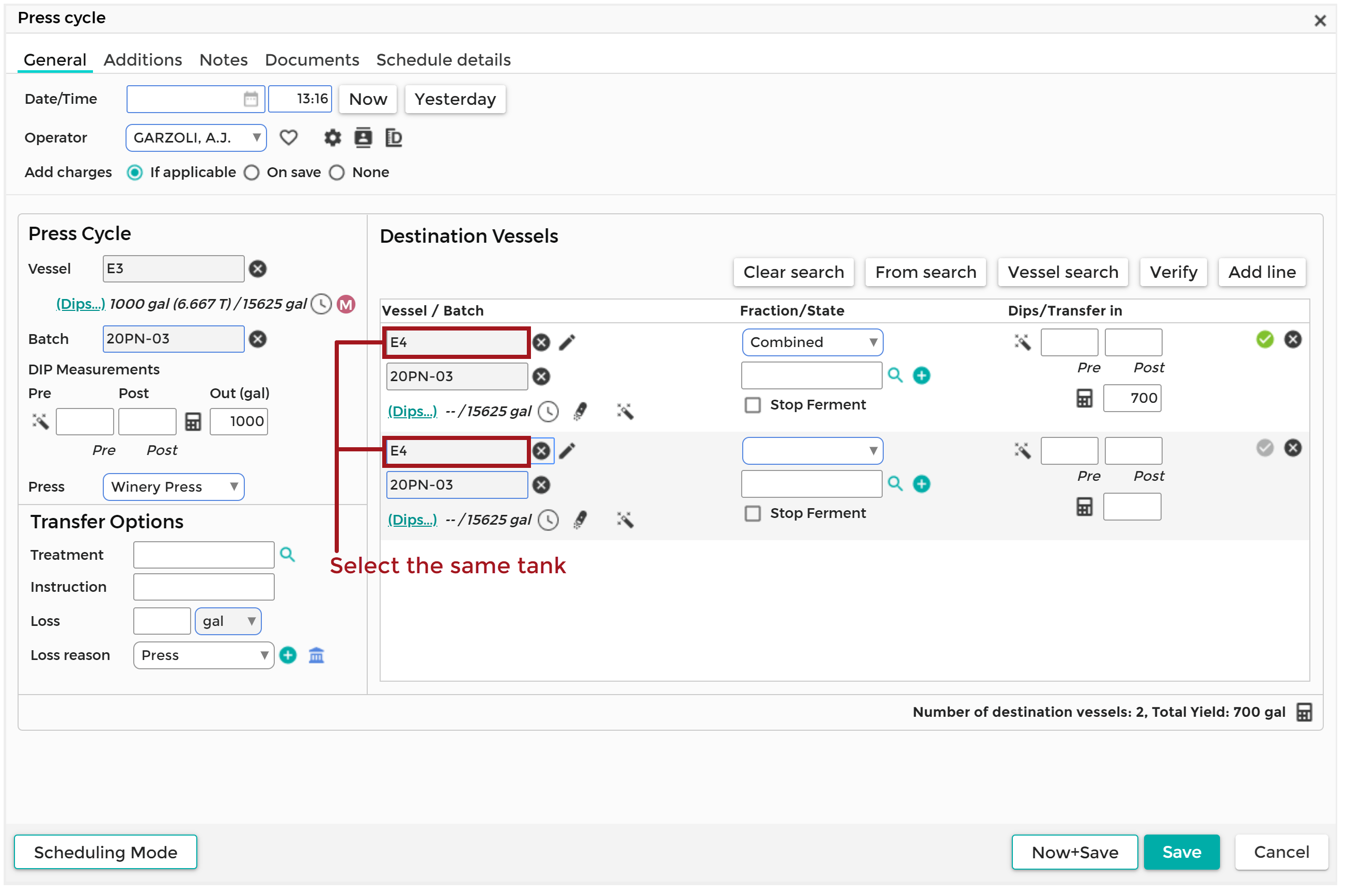Click the Now button
This screenshot has height=896, width=1346.
pos(368,100)
